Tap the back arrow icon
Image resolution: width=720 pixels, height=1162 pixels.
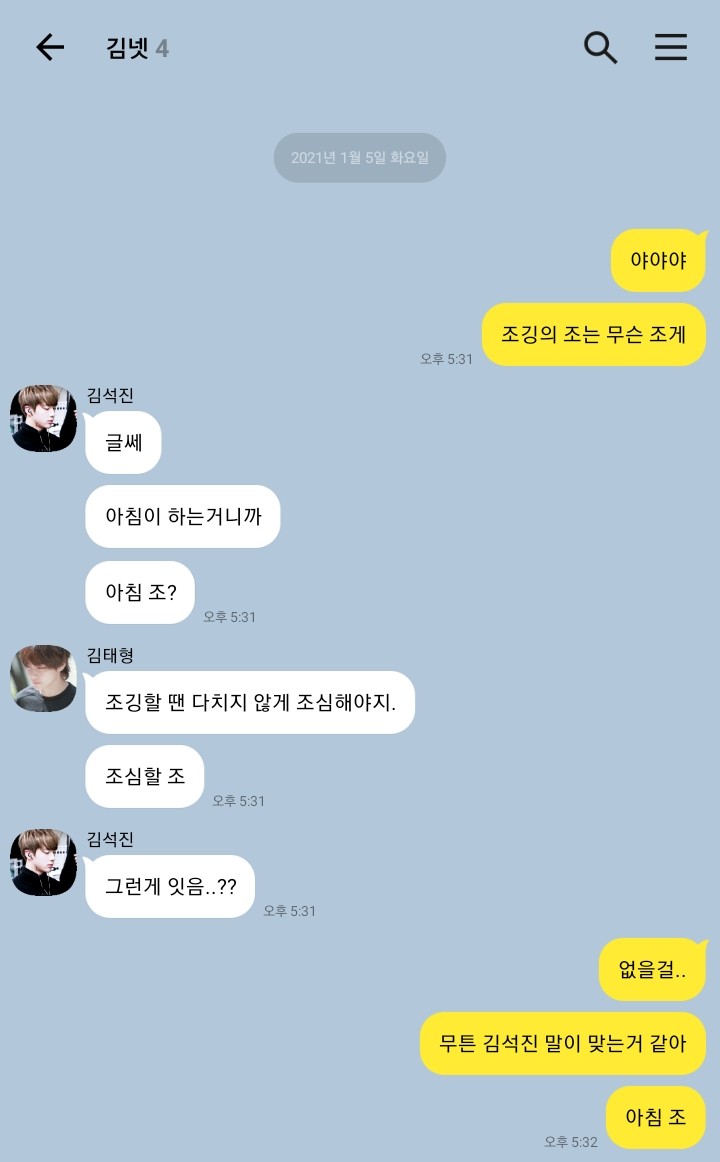point(50,47)
